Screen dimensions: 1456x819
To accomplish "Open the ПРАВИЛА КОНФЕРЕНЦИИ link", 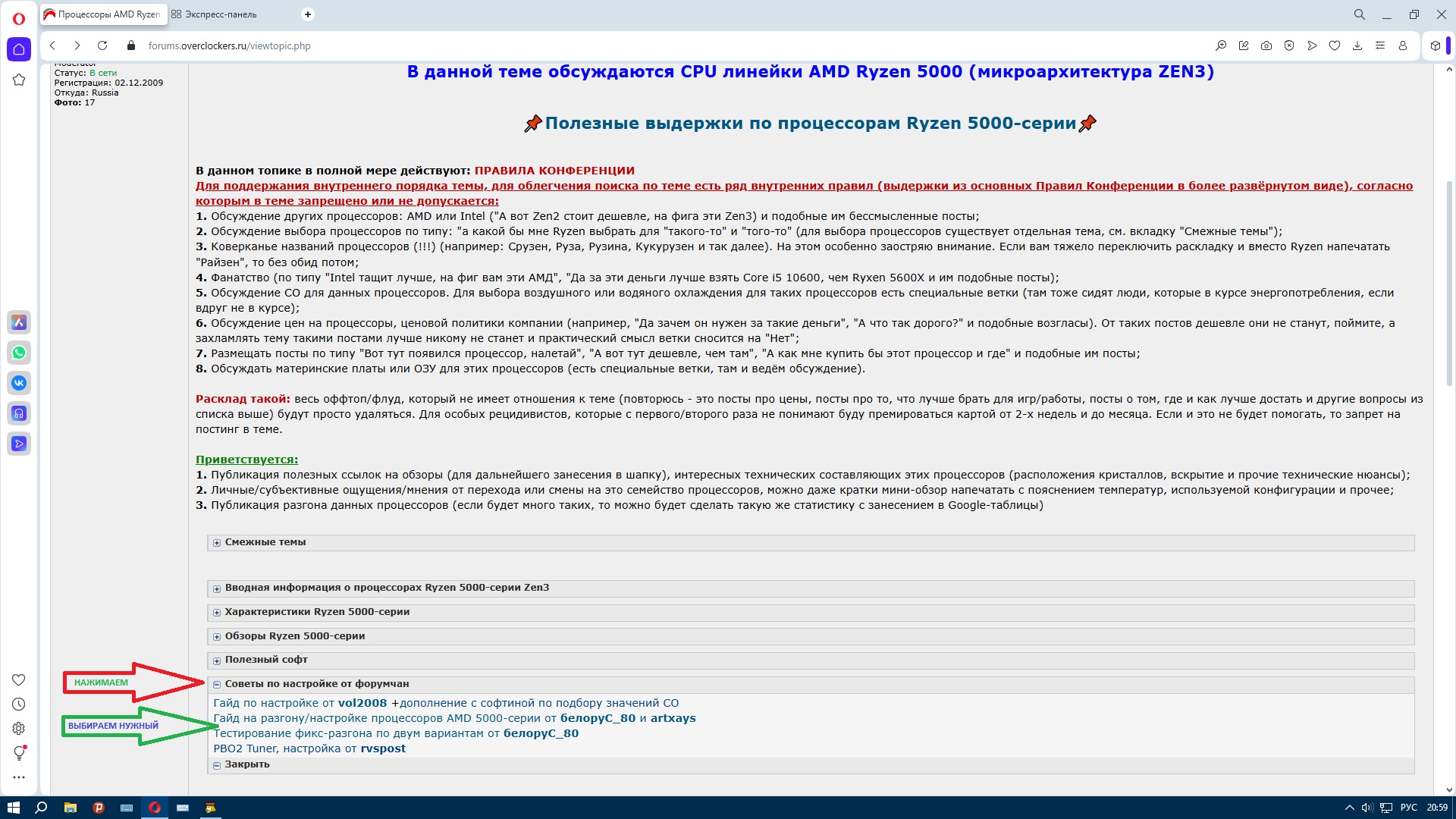I will (554, 171).
